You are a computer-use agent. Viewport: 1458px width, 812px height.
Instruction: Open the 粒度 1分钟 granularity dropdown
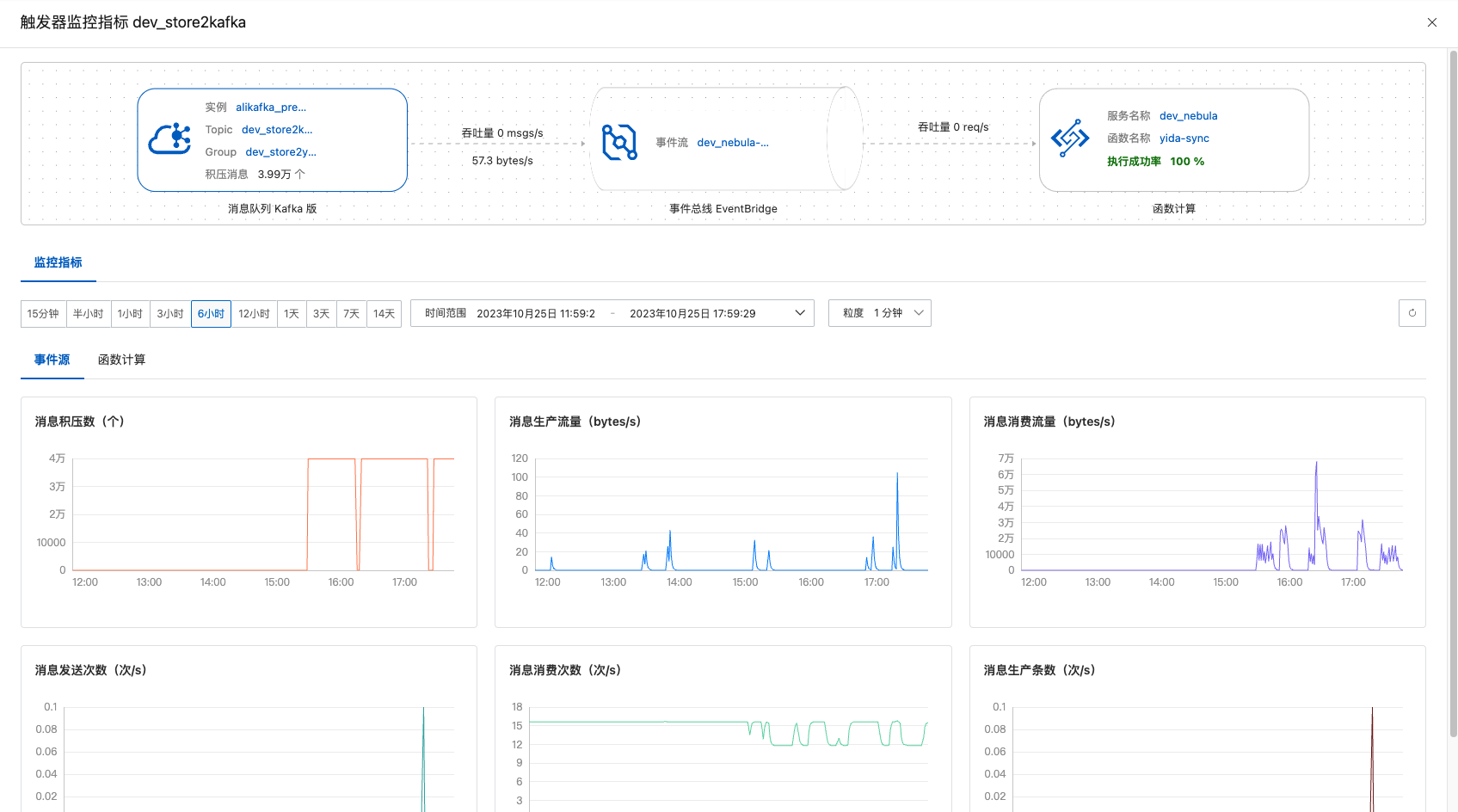(x=880, y=313)
